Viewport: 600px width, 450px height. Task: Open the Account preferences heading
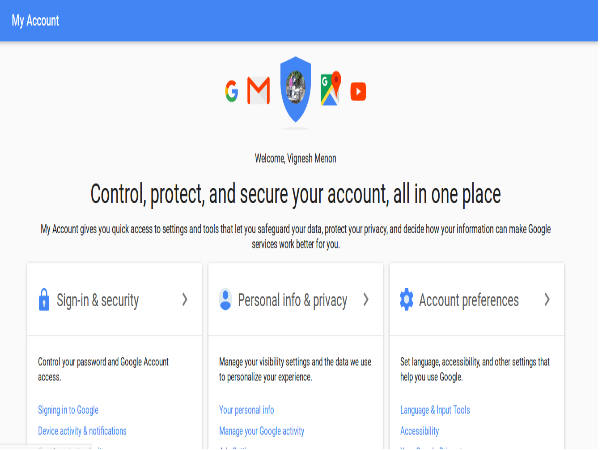(x=469, y=300)
